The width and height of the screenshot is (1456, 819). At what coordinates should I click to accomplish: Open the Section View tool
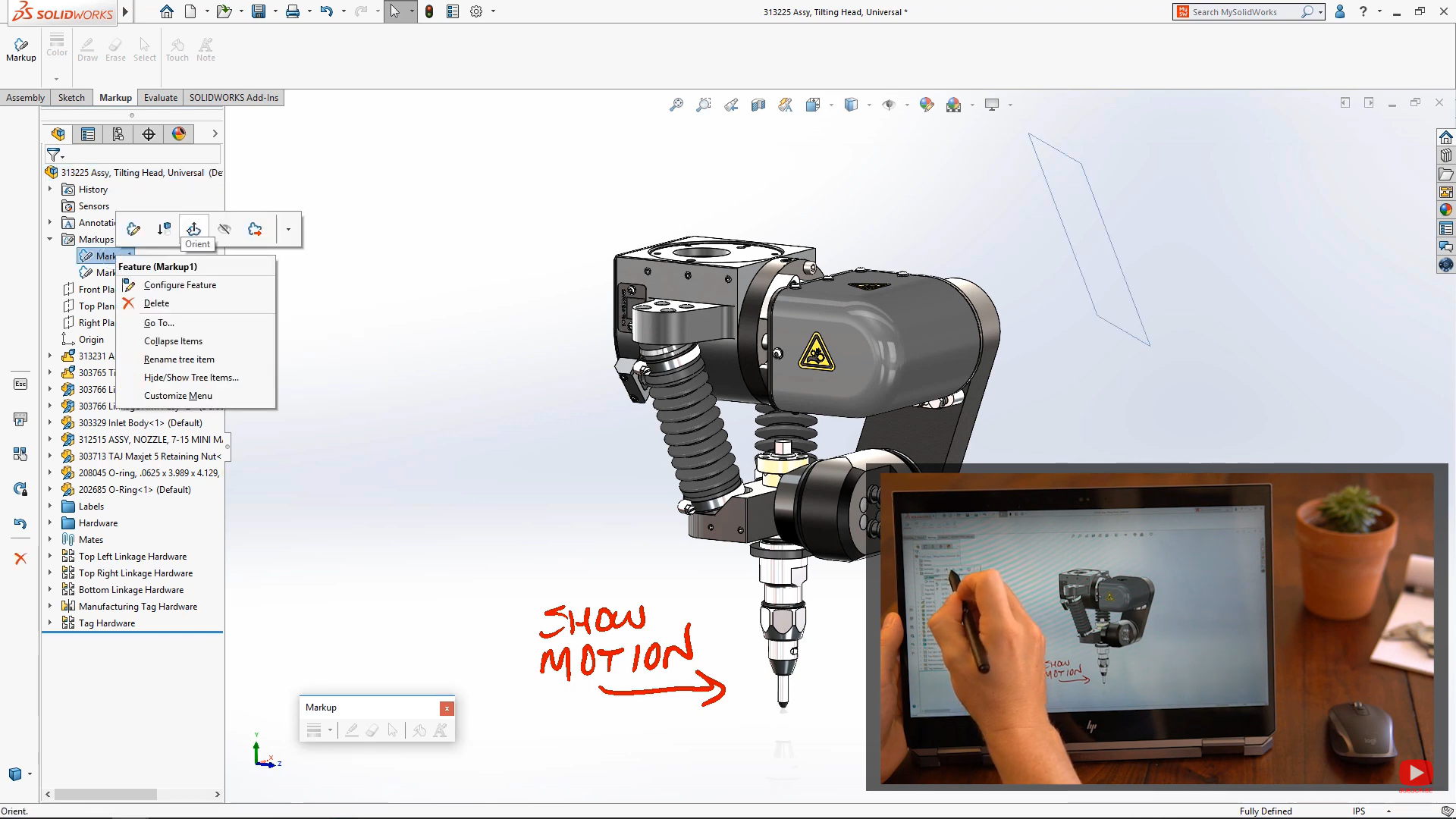[759, 105]
